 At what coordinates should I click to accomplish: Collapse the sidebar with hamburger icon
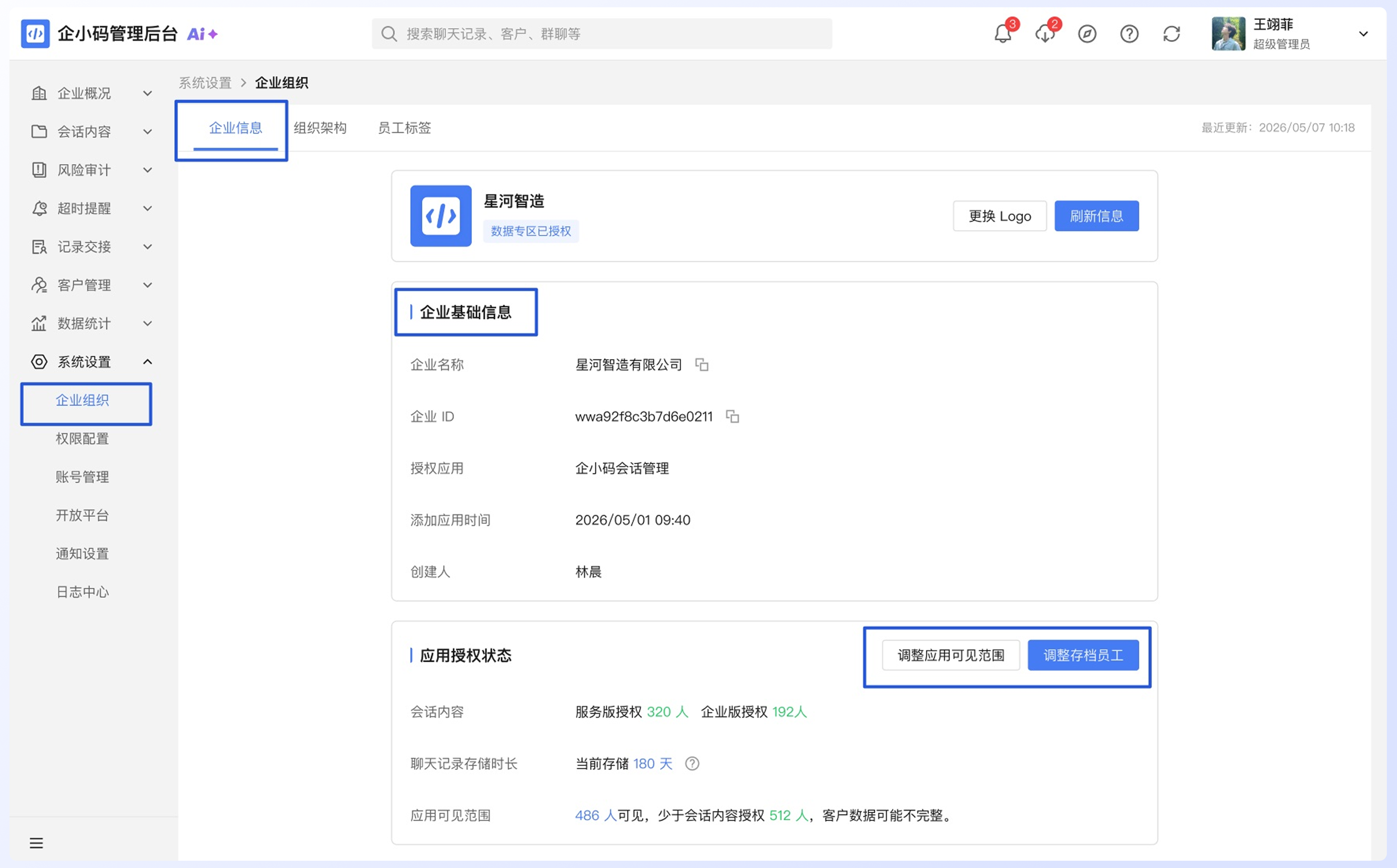[36, 843]
